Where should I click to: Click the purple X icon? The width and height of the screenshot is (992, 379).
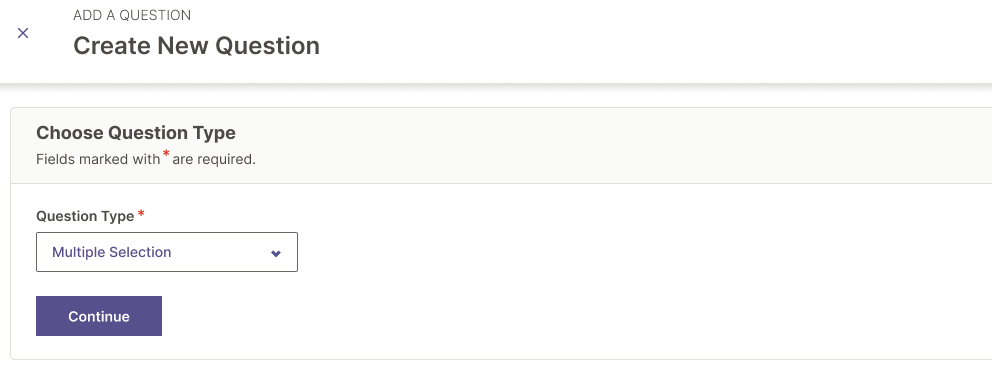[x=23, y=33]
